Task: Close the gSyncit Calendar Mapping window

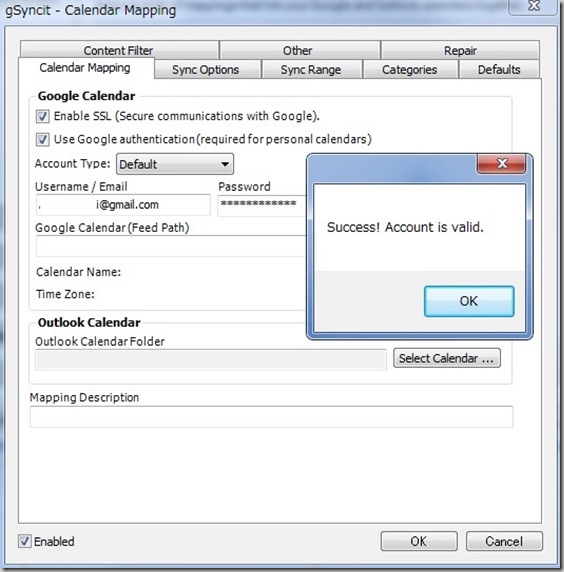Action: coord(534,6)
